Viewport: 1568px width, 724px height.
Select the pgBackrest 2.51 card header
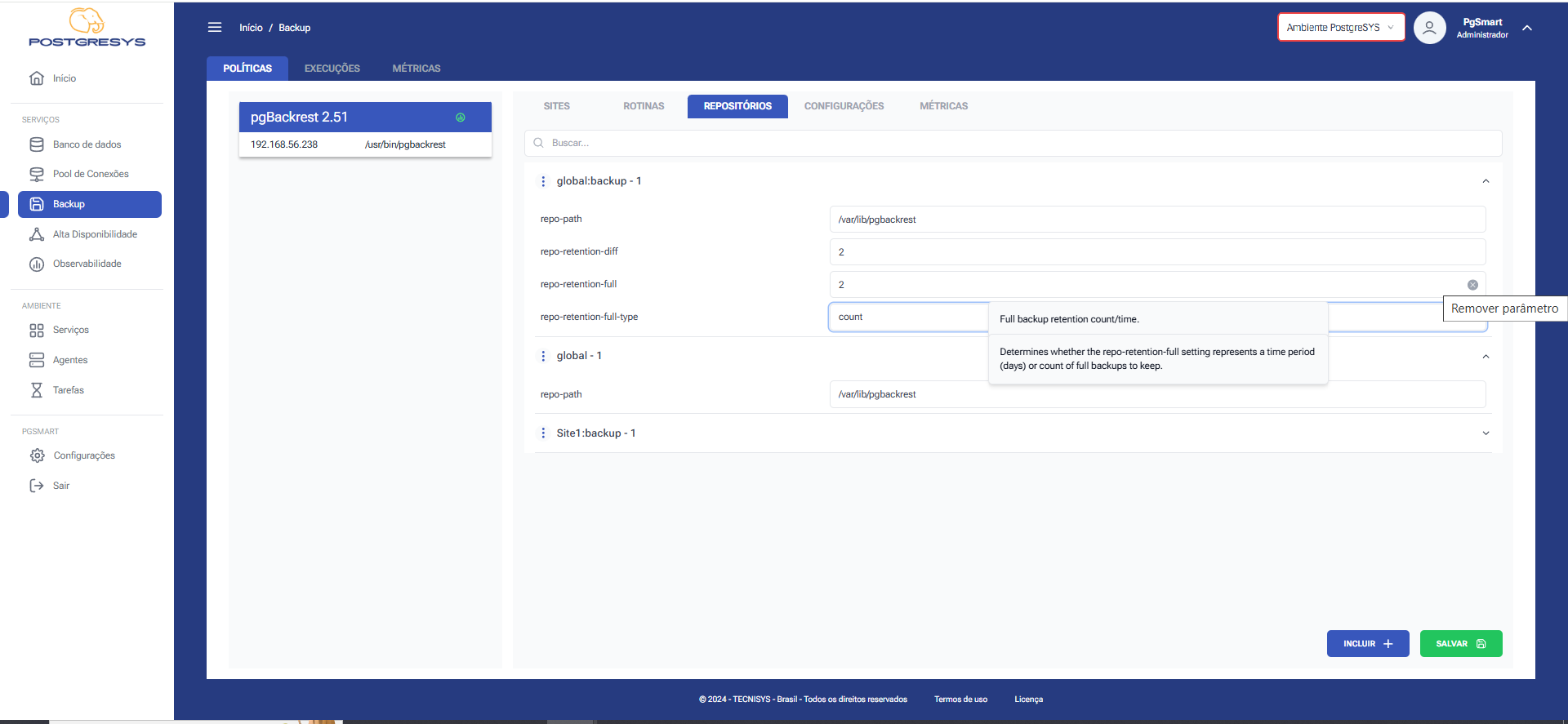click(365, 118)
